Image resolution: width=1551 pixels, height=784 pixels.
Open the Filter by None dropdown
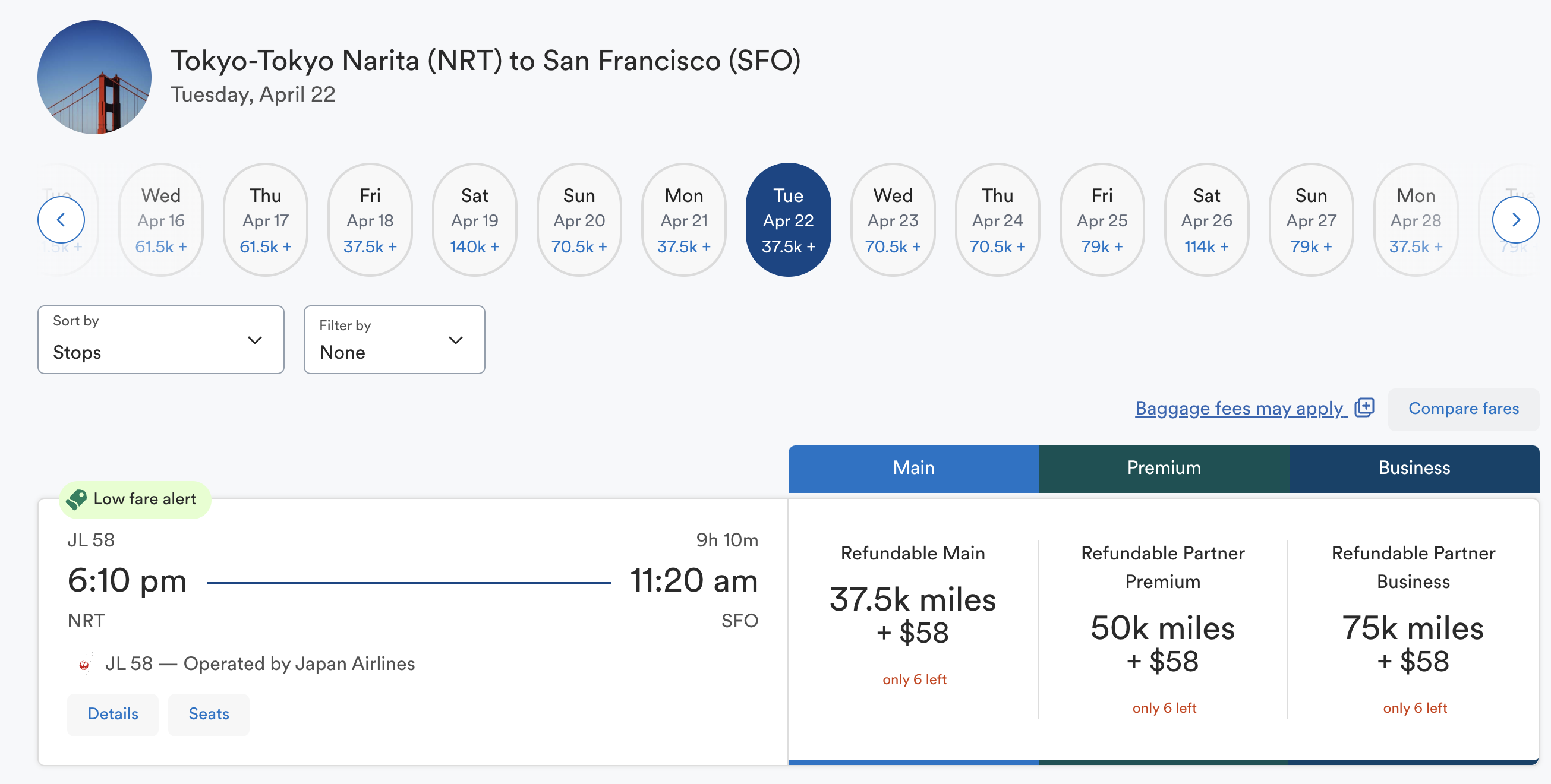pos(395,340)
